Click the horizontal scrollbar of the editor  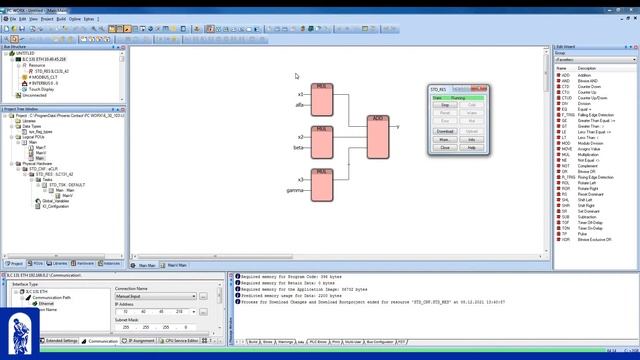215,257
